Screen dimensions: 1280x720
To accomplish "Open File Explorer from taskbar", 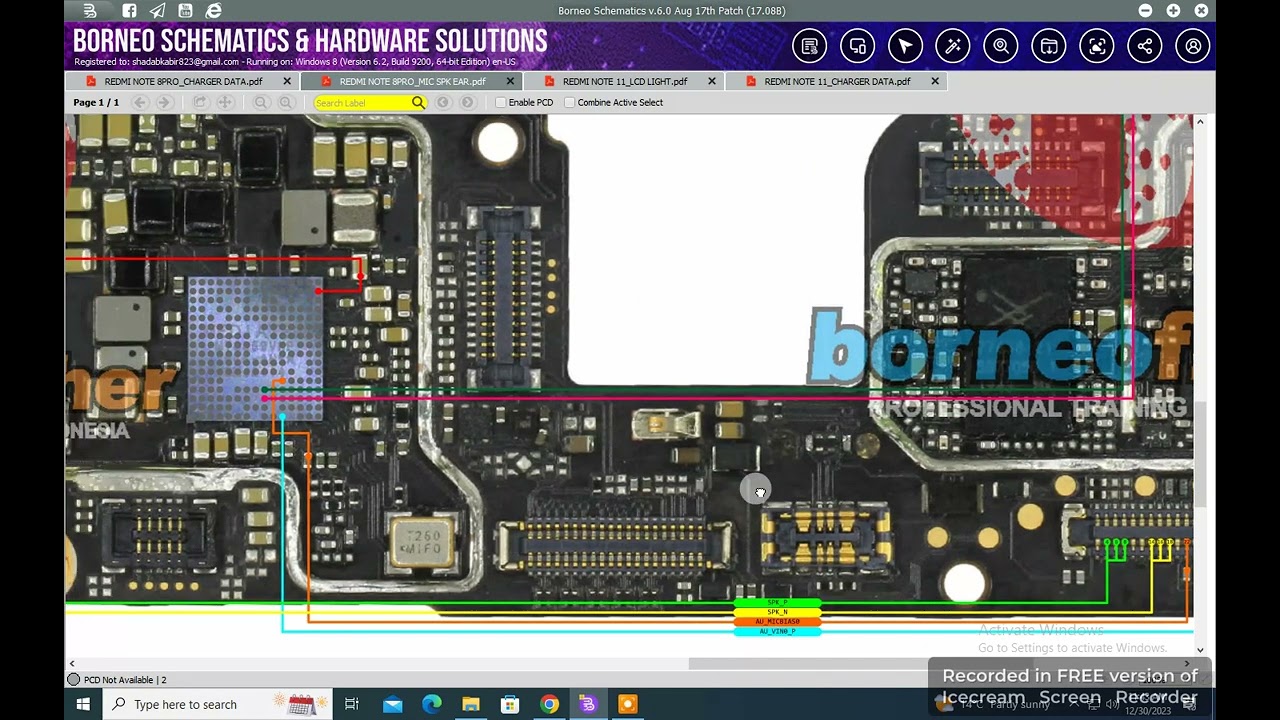I will (470, 704).
